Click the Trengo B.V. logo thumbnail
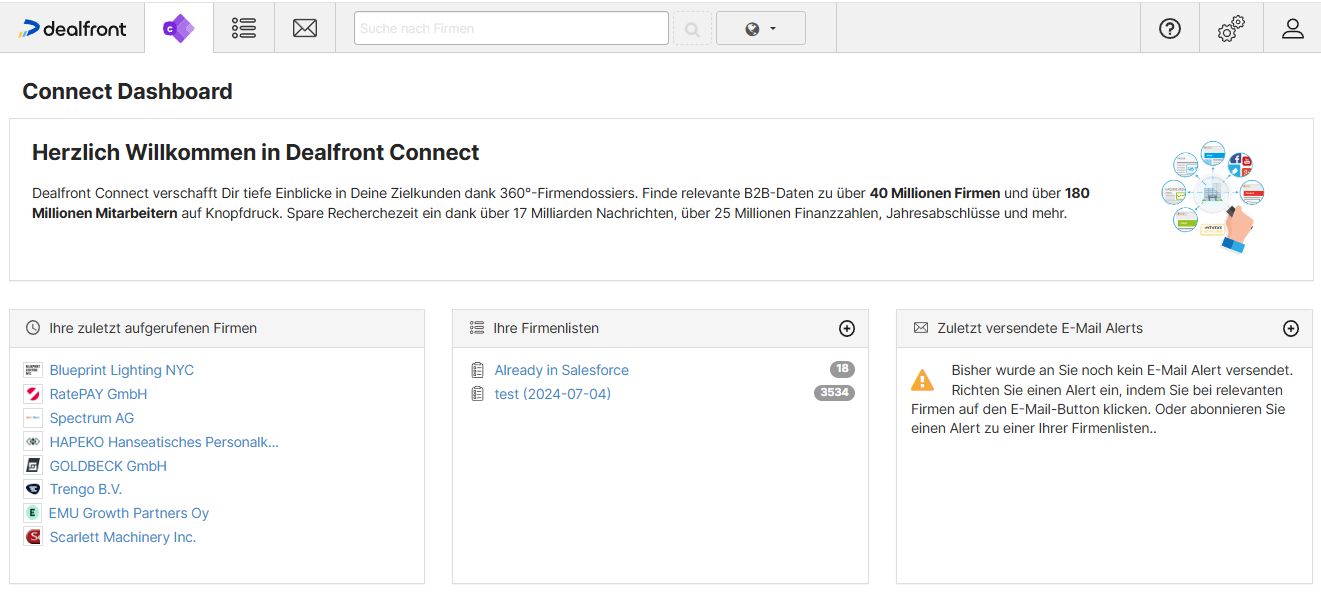The image size is (1321, 594). (33, 489)
